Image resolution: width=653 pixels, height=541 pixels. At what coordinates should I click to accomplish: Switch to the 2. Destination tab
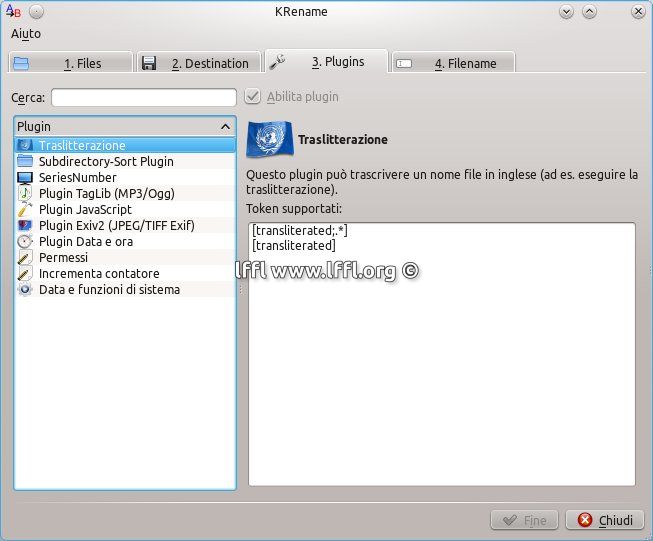coord(199,63)
